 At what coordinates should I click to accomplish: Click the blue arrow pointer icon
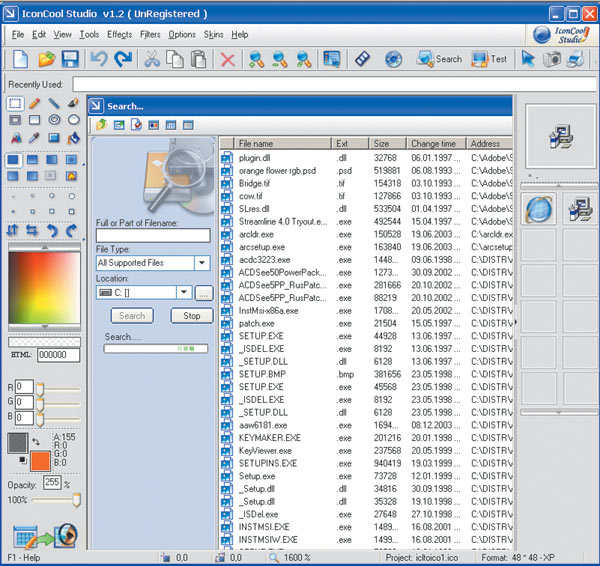tap(528, 59)
